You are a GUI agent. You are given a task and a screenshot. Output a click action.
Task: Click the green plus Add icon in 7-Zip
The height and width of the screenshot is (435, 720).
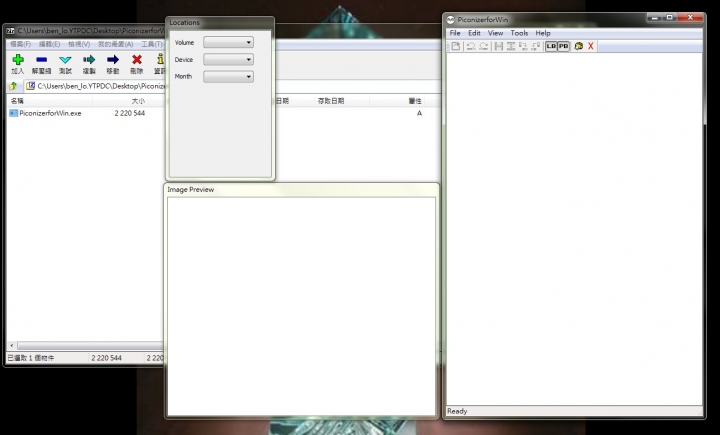pyautogui.click(x=18, y=60)
